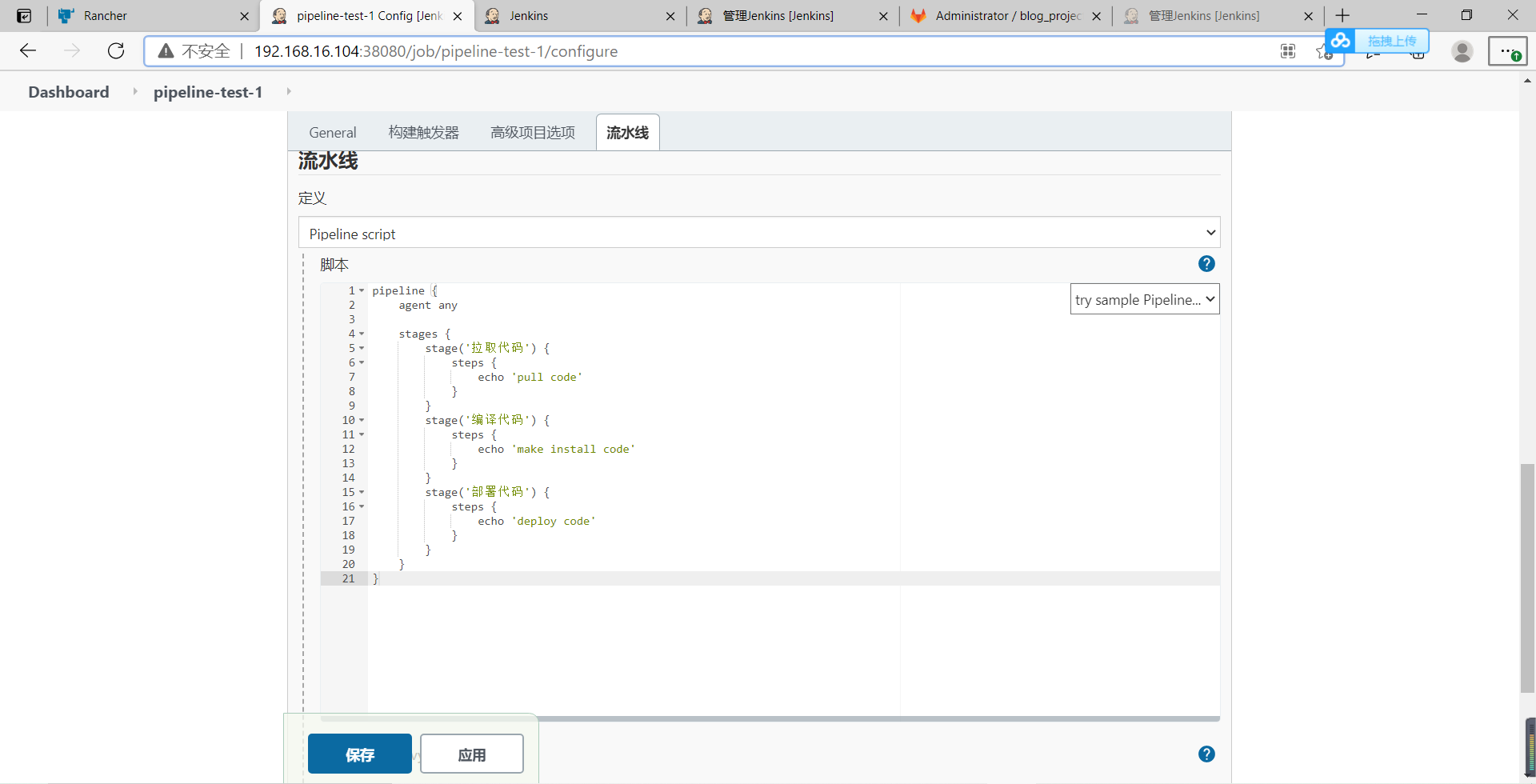Open the 构建触发器 tab
Image resolution: width=1536 pixels, height=784 pixels.
click(x=424, y=133)
